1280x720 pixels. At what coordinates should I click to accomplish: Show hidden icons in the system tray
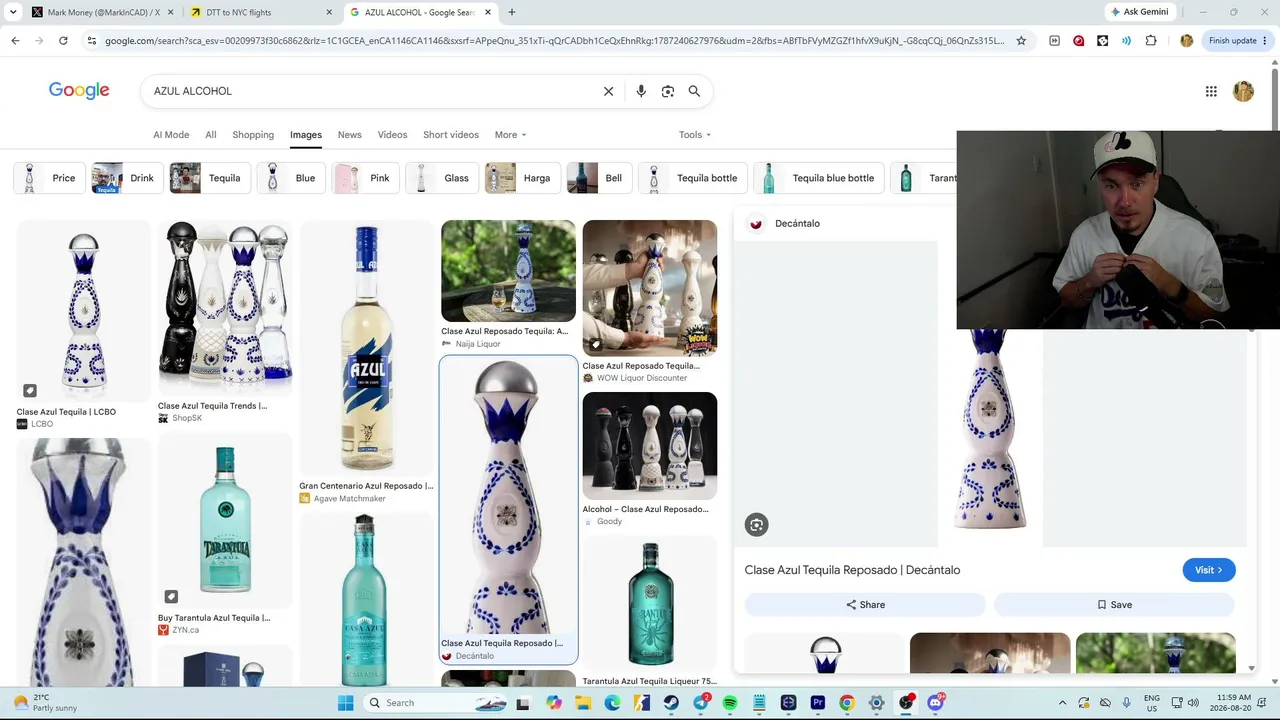(1062, 703)
